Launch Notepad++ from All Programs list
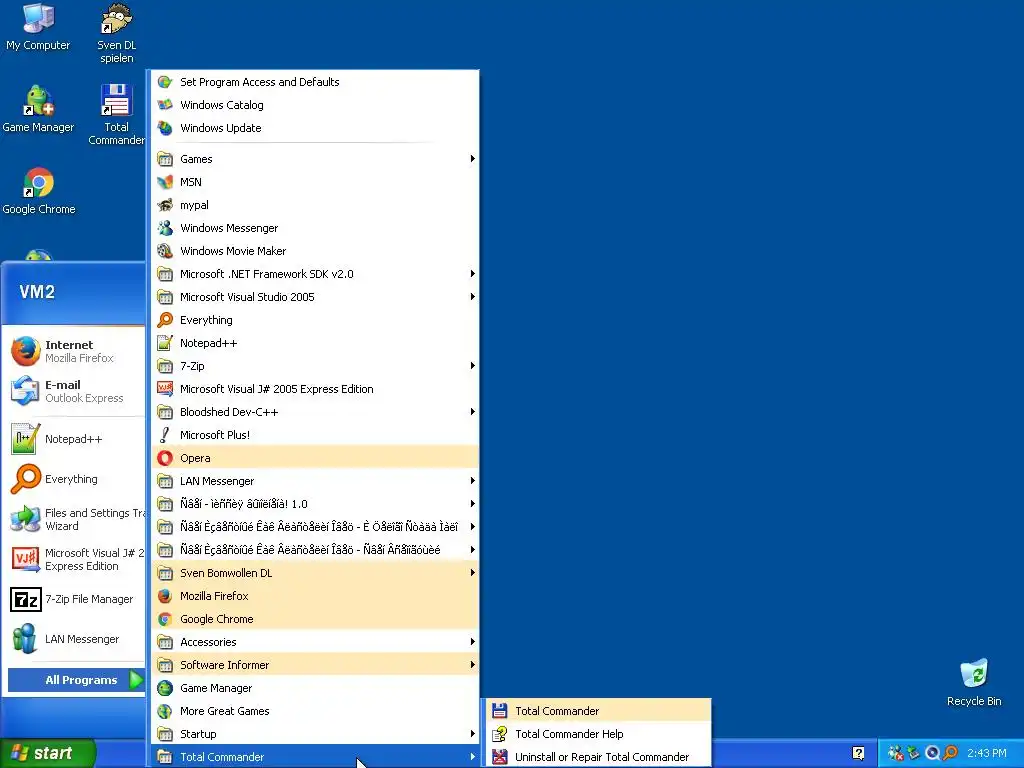The width and height of the screenshot is (1024, 768). tap(315, 343)
